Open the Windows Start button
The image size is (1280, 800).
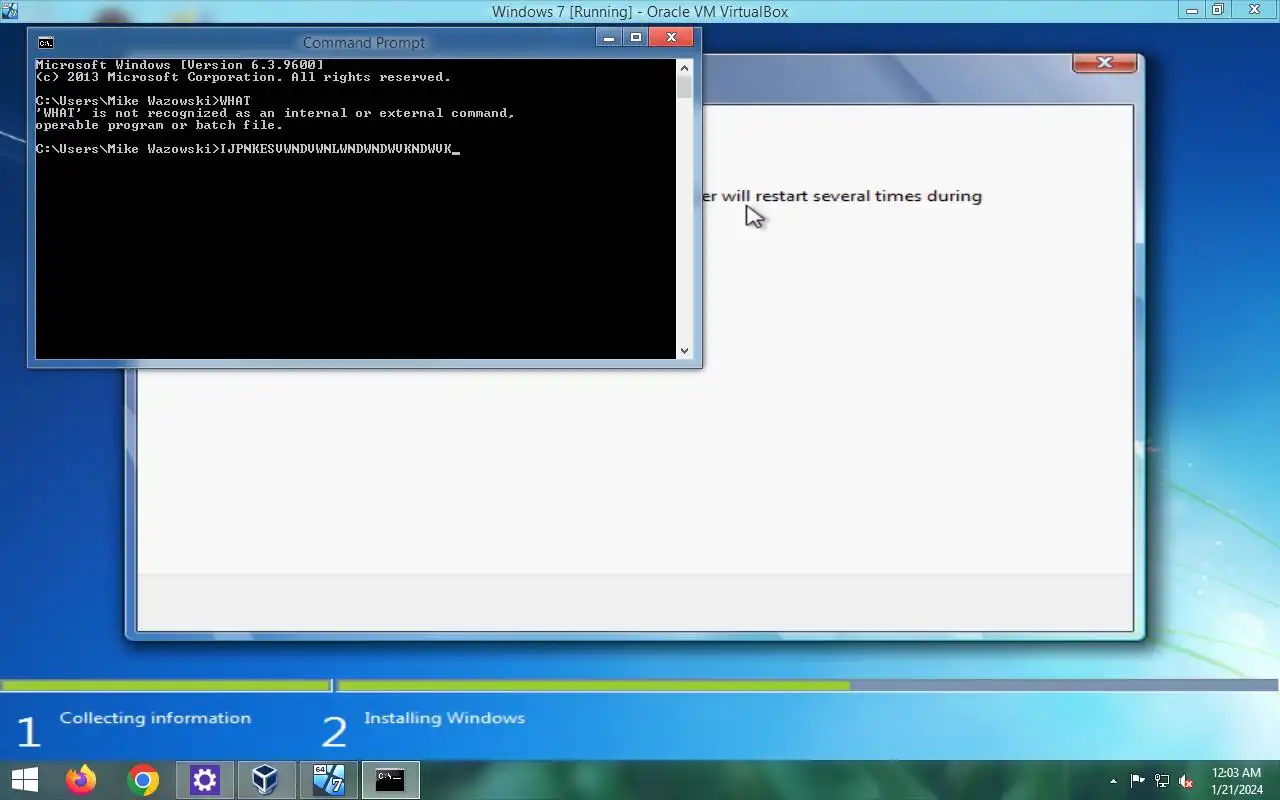pyautogui.click(x=25, y=780)
